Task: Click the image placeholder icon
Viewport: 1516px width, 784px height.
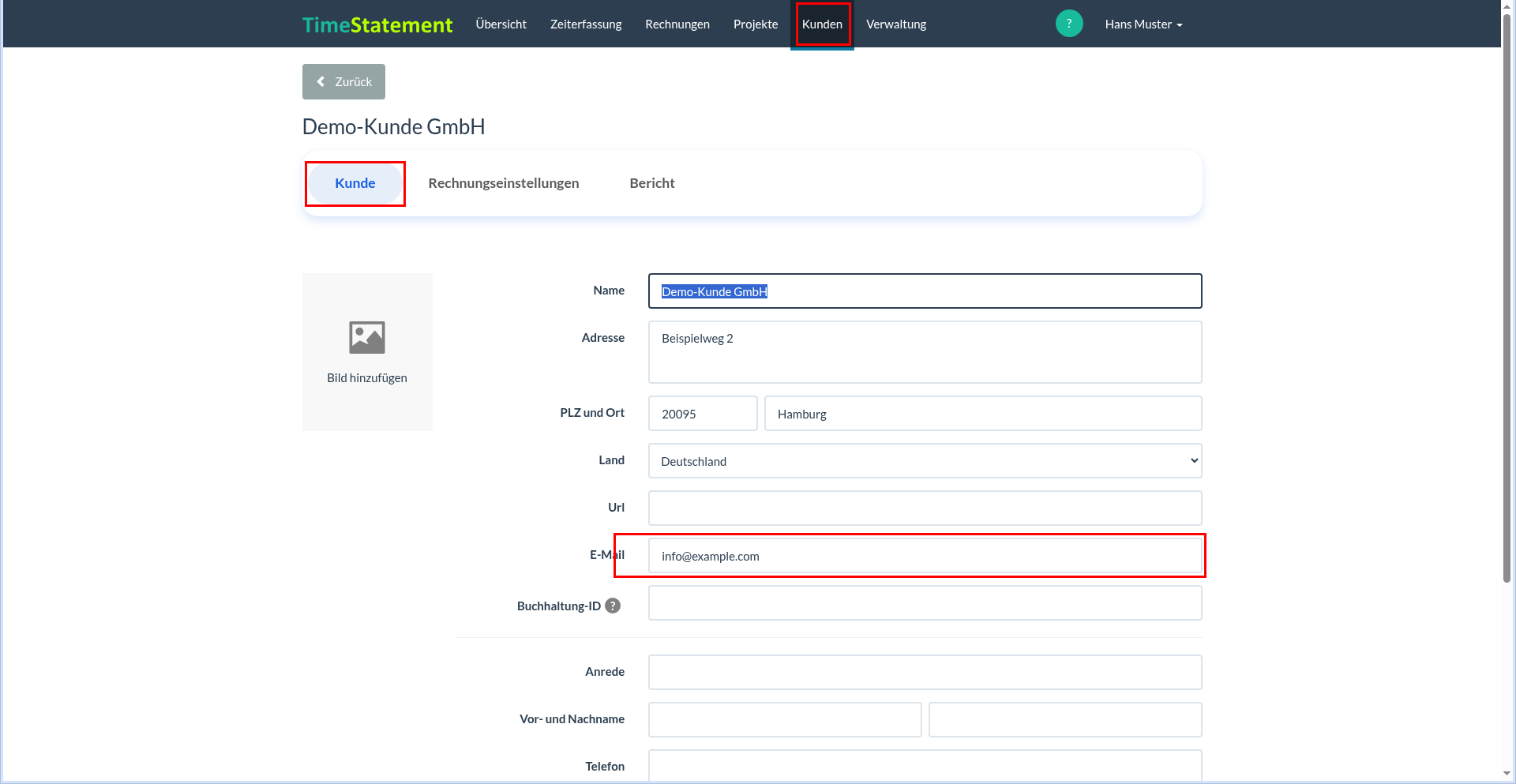Action: click(367, 337)
